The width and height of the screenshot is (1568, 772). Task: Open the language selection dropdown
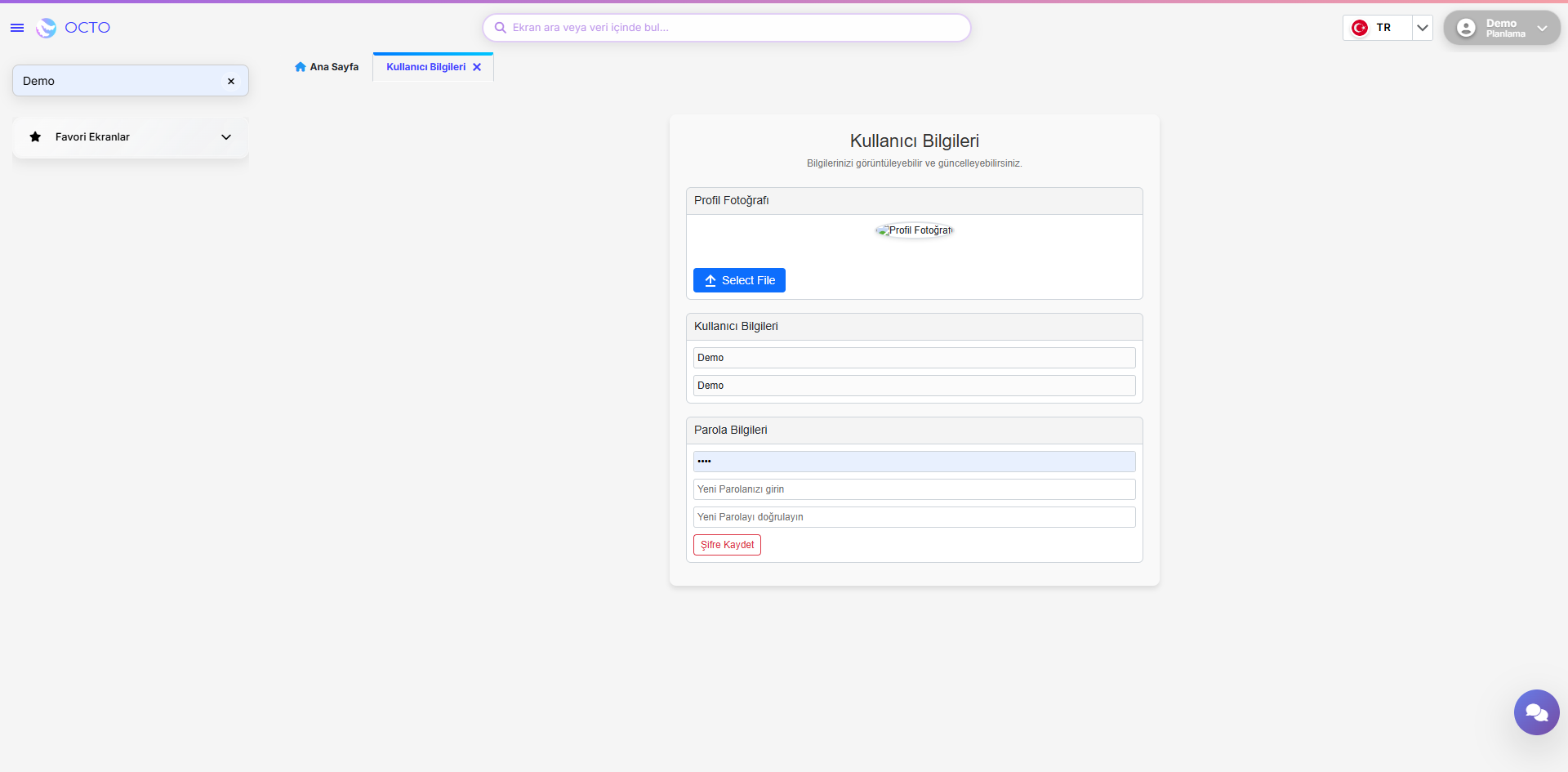1423,27
